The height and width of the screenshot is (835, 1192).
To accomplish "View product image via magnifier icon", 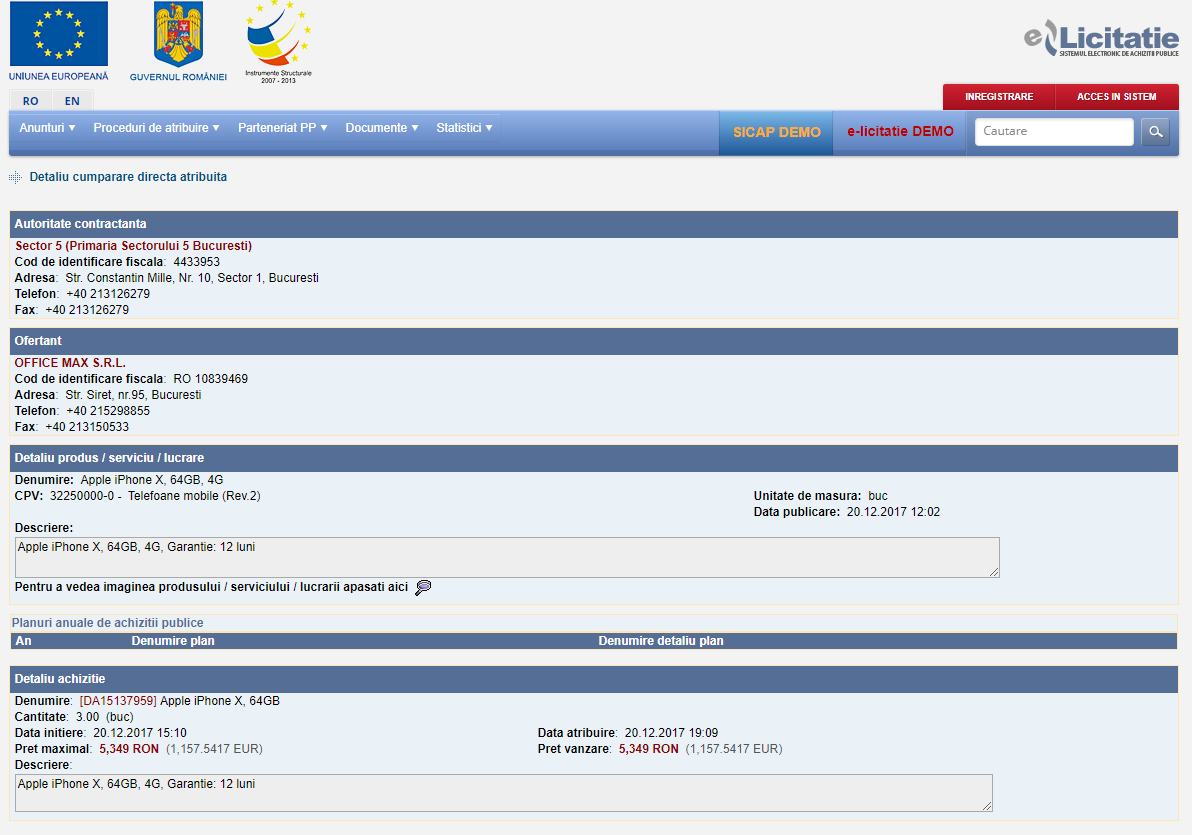I will 423,587.
